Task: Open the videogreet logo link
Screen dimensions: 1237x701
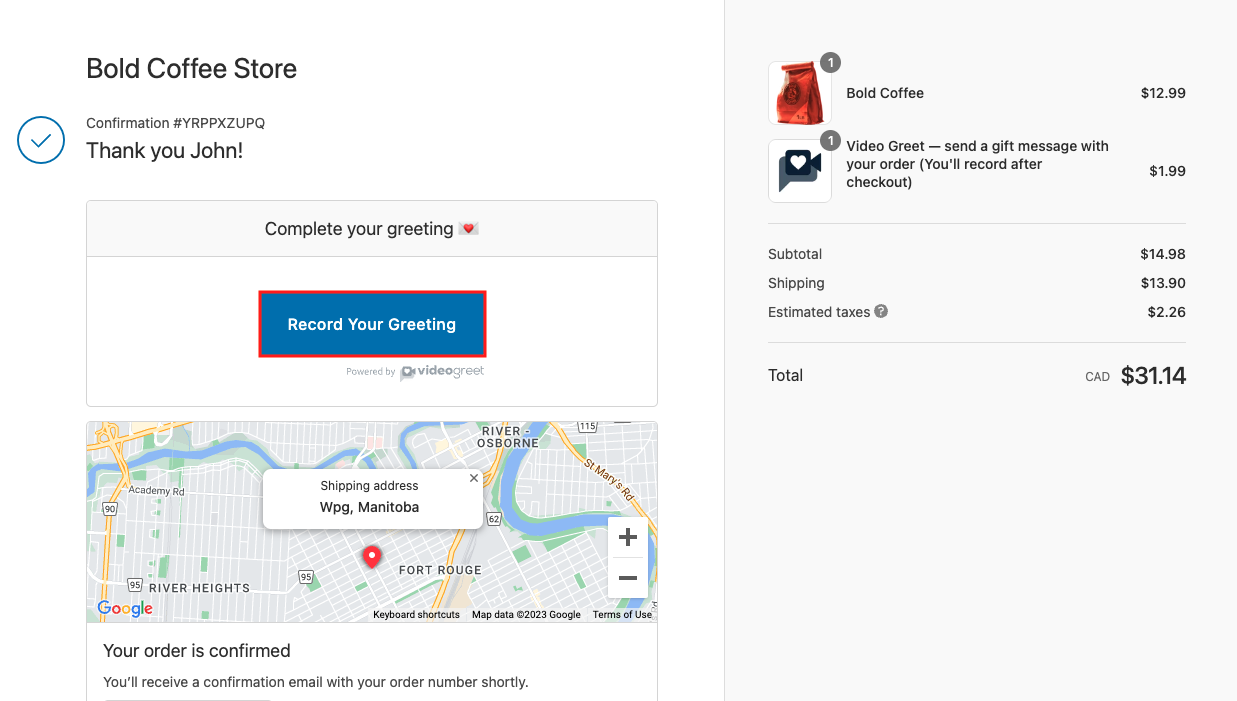Action: coord(442,372)
